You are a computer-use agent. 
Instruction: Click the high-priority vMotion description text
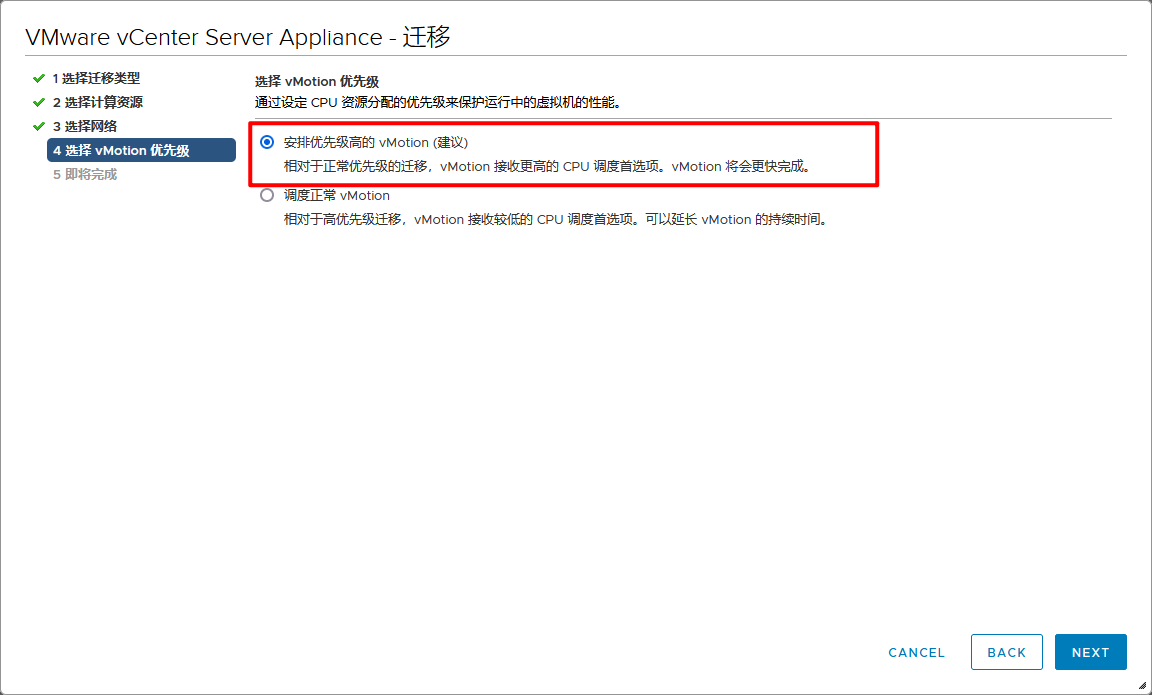(548, 167)
